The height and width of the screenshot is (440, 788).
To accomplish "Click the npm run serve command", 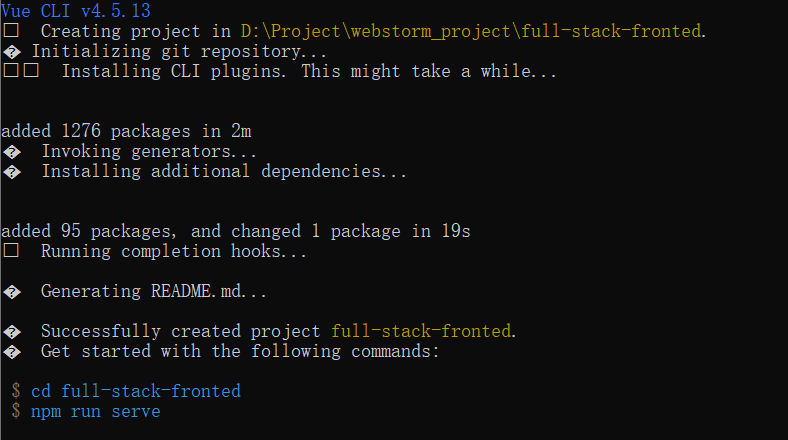I will point(95,411).
